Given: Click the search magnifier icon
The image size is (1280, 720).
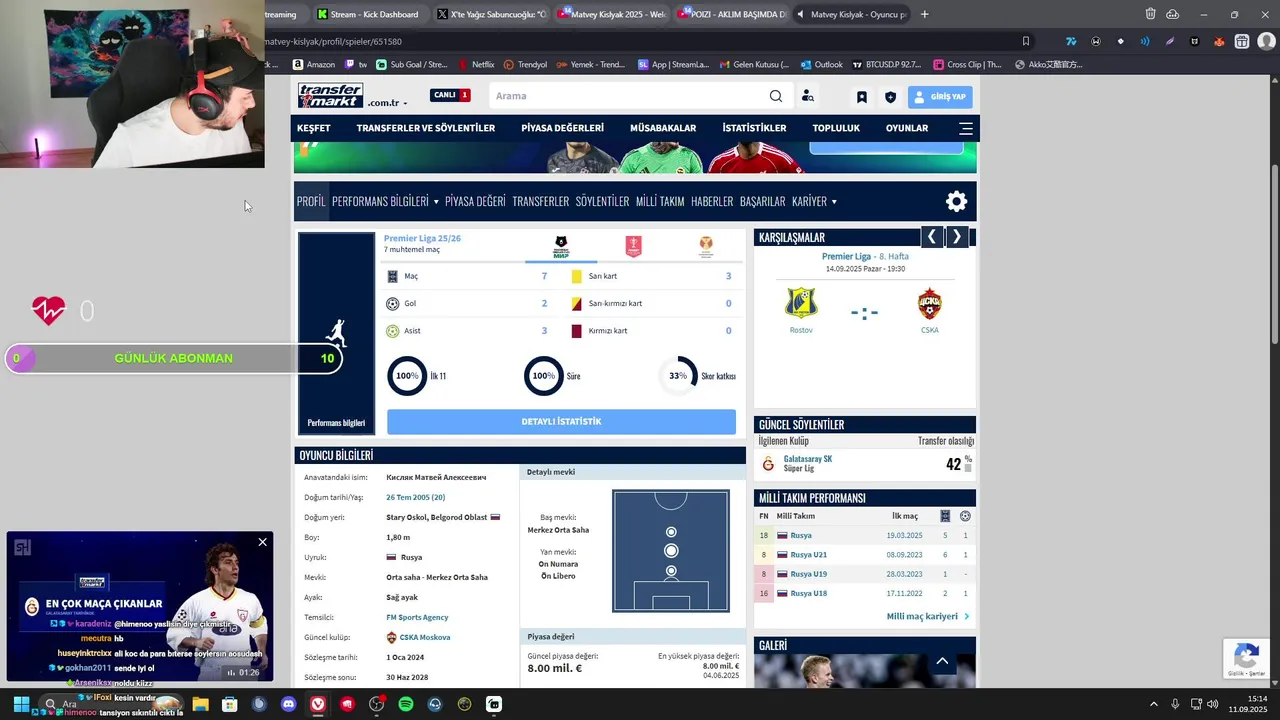Looking at the screenshot, I should tap(776, 96).
